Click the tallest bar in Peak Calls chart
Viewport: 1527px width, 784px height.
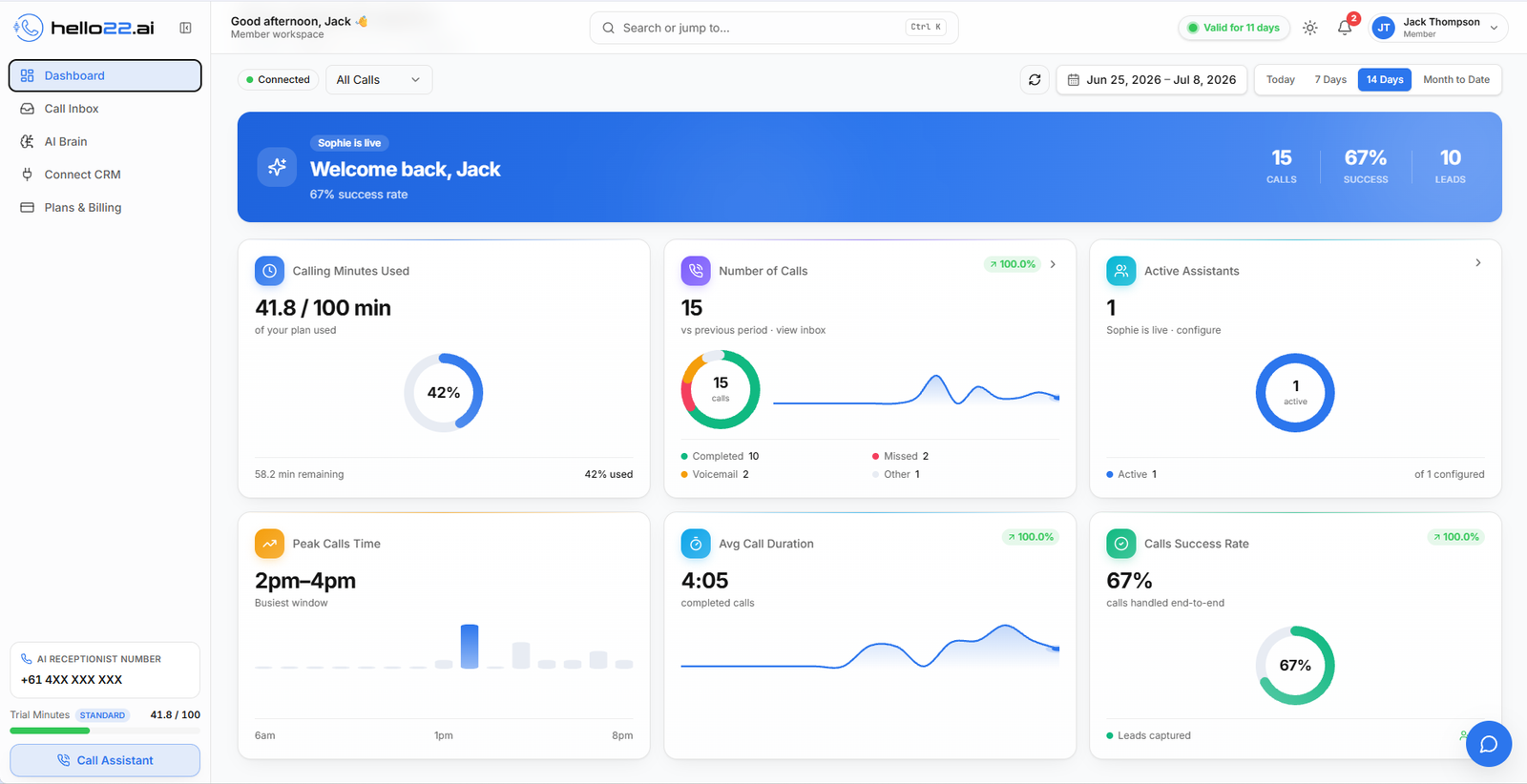pos(470,647)
